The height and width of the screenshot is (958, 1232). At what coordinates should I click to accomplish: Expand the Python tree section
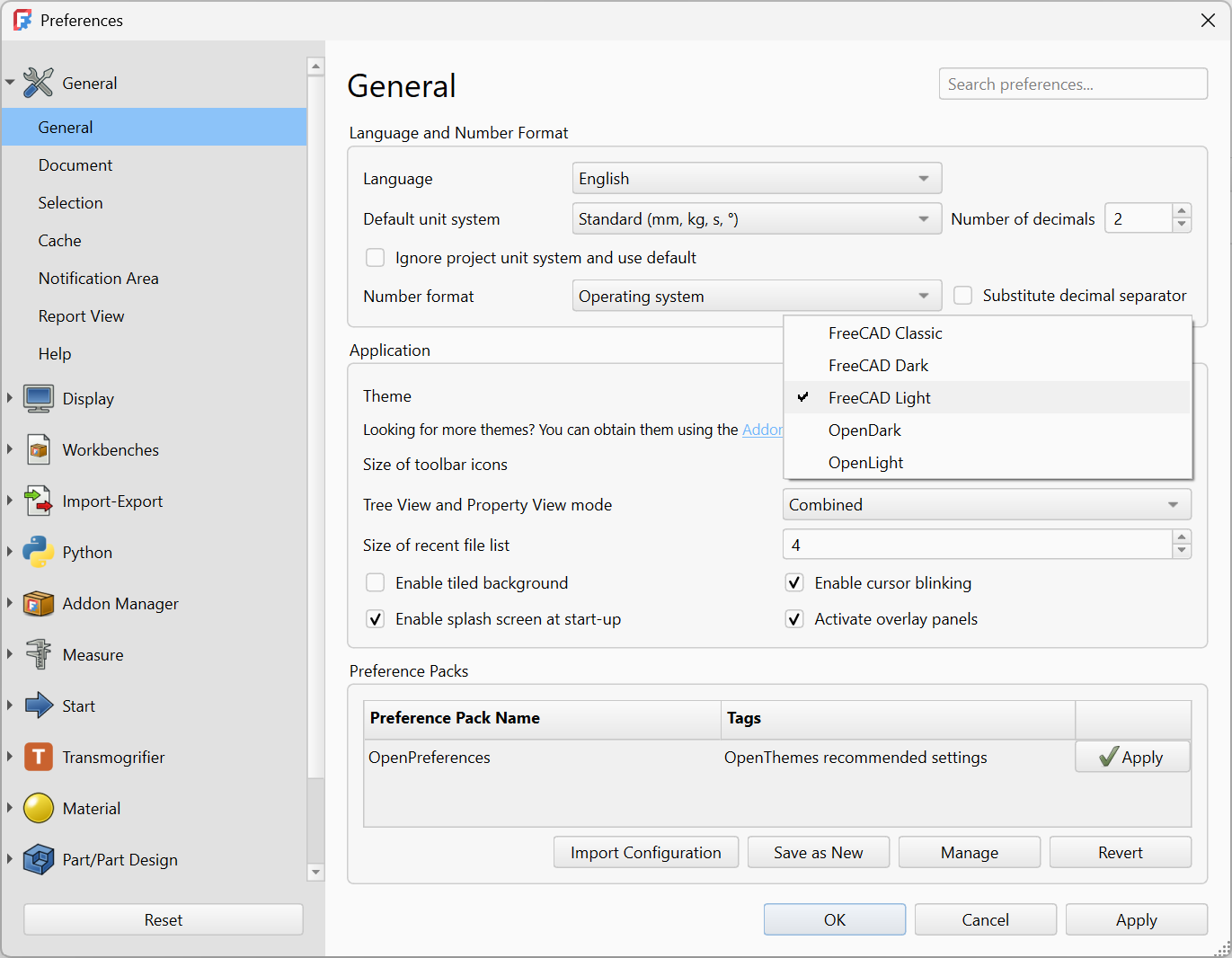pyautogui.click(x=10, y=552)
